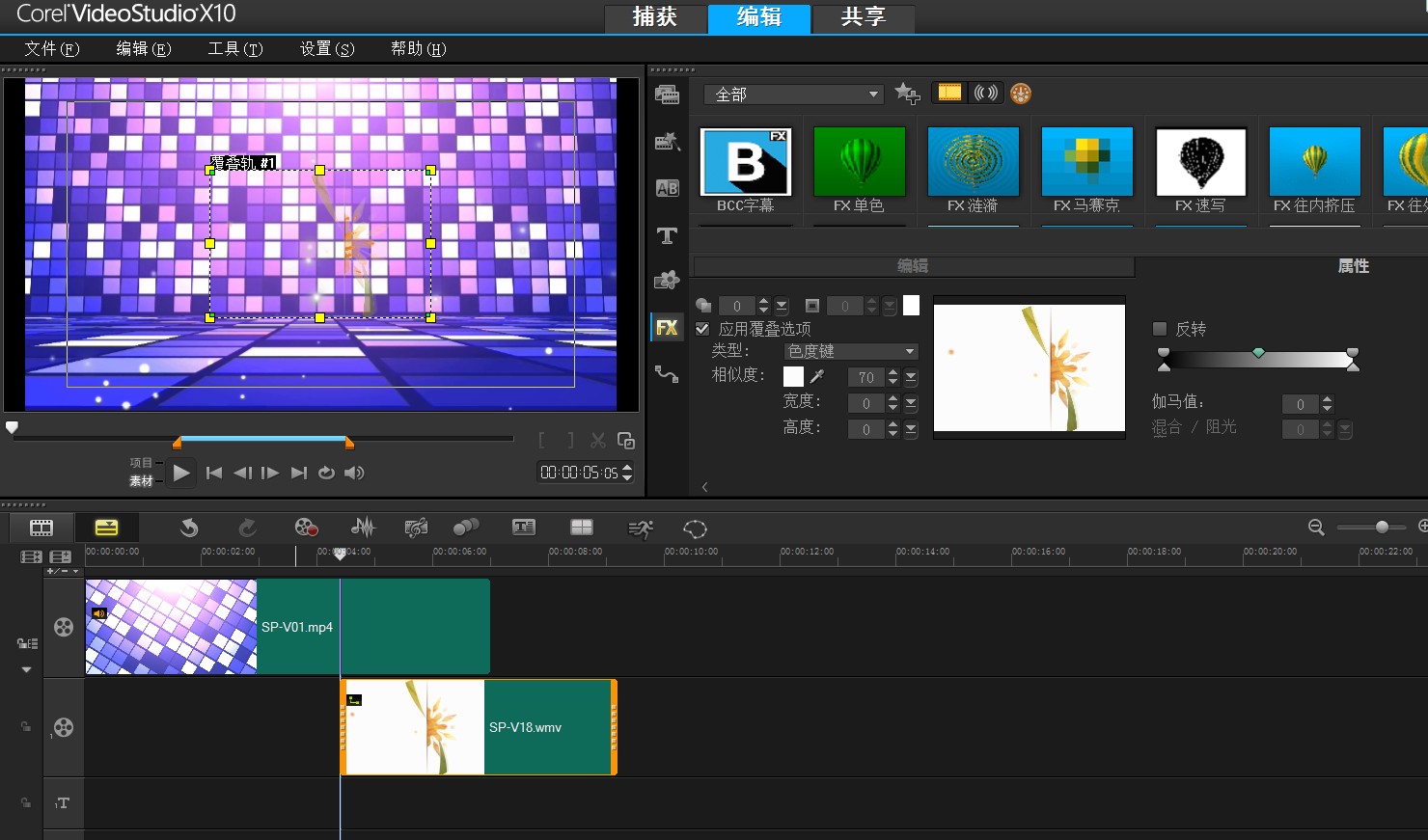Viewport: 1428px width, 840px height.
Task: Adjust the timeline zoom slider handle
Action: point(1382,527)
